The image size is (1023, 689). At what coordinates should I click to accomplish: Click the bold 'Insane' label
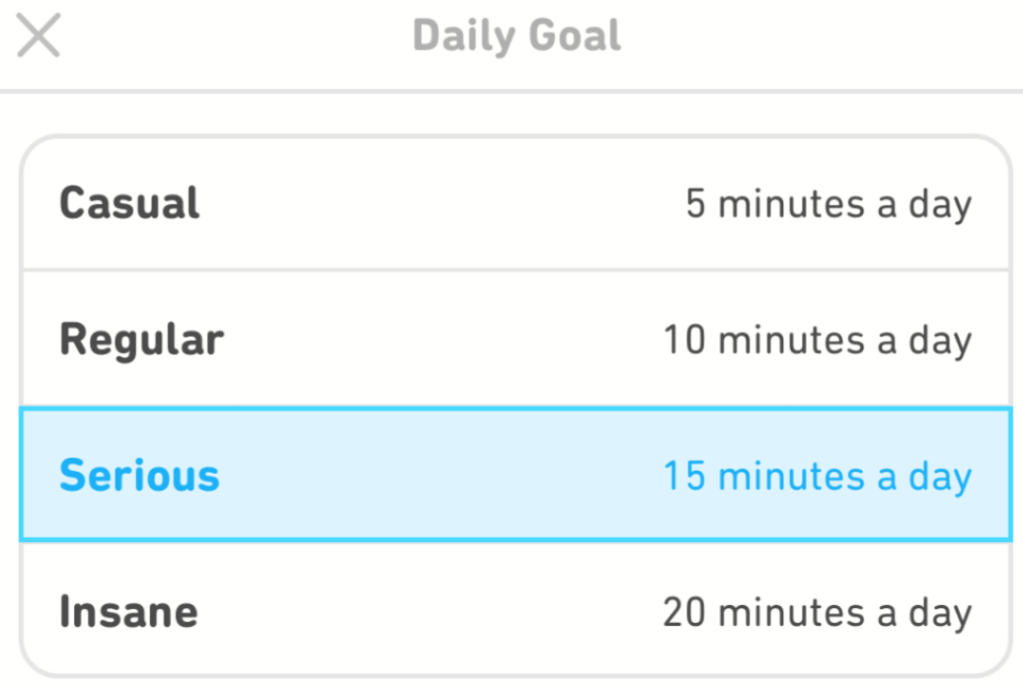coord(128,611)
